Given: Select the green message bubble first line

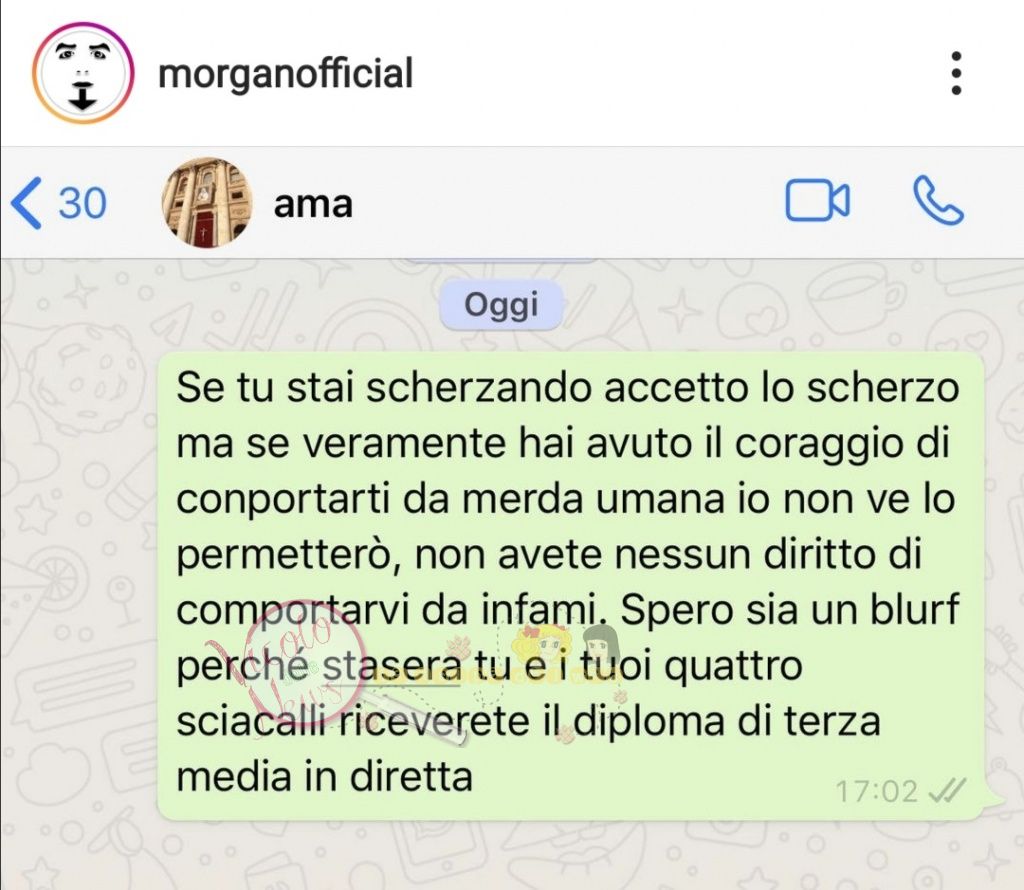Looking at the screenshot, I should (x=568, y=387).
